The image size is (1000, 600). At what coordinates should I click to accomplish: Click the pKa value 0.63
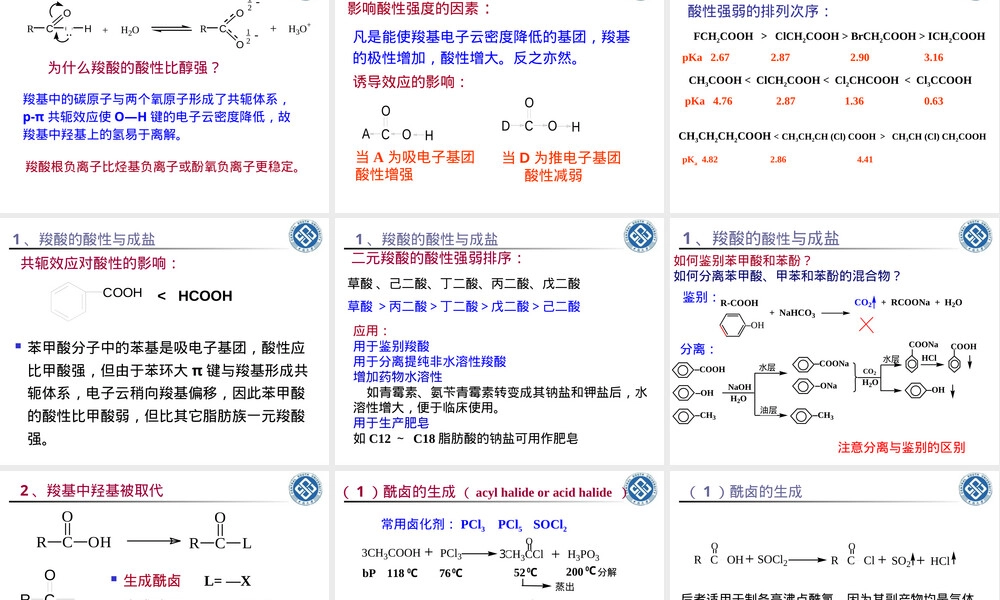[934, 101]
